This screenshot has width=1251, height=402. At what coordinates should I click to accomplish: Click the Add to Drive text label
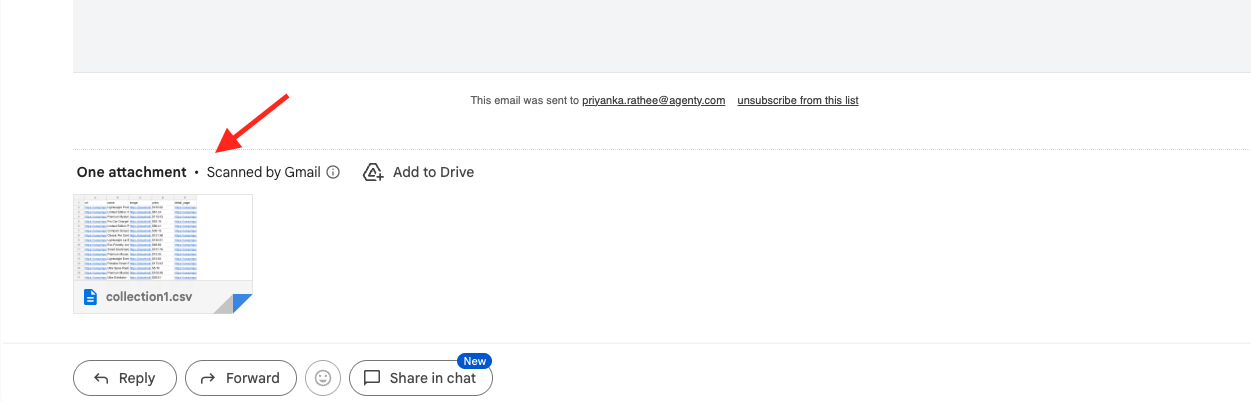433,172
